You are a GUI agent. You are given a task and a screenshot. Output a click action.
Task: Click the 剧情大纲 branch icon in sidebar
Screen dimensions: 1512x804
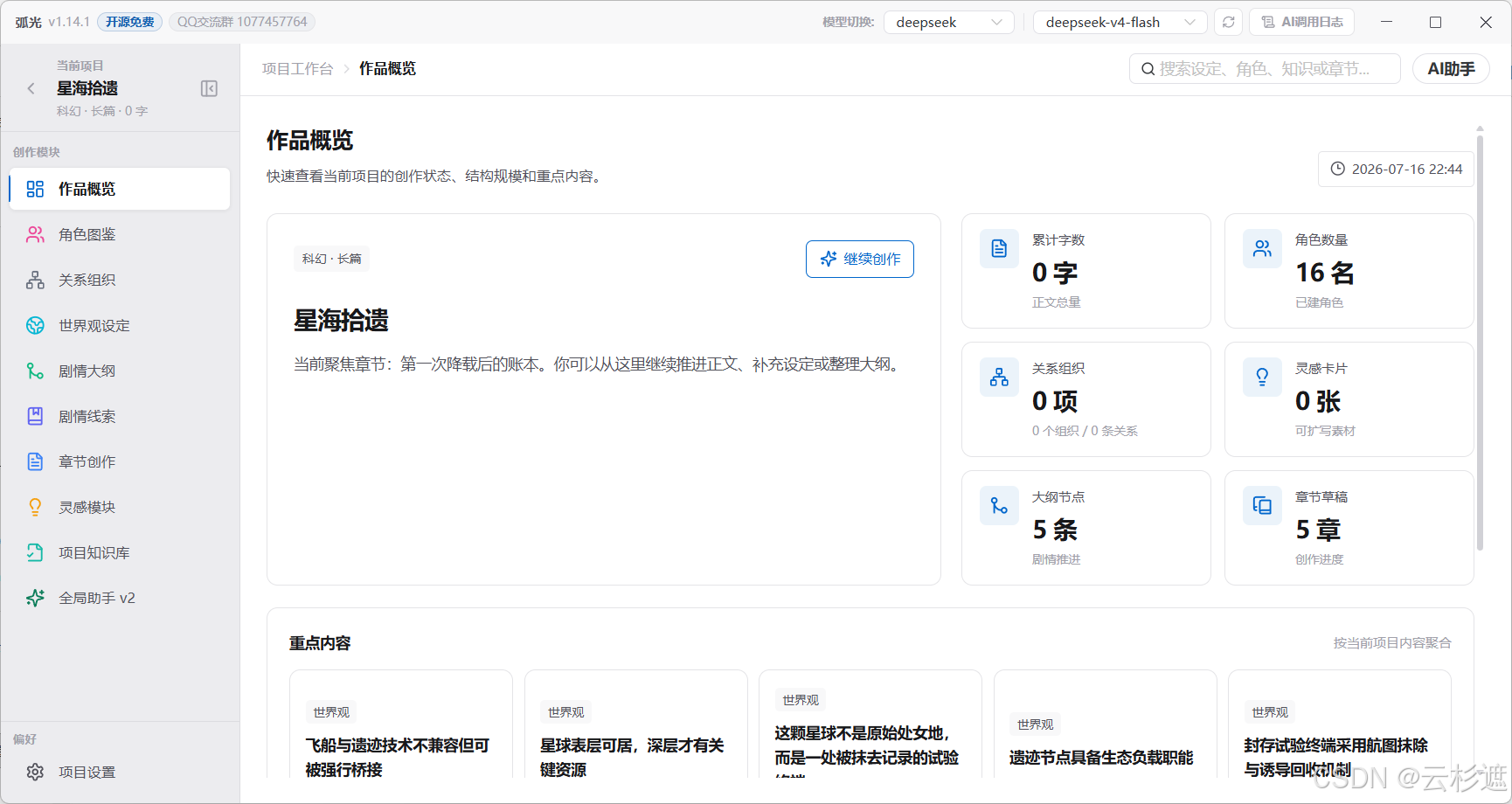[35, 371]
